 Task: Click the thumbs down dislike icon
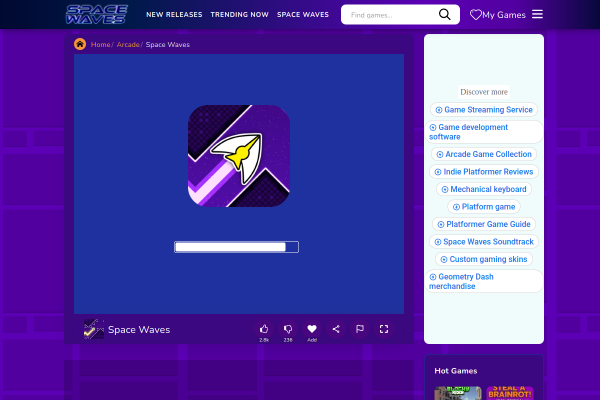coord(288,329)
